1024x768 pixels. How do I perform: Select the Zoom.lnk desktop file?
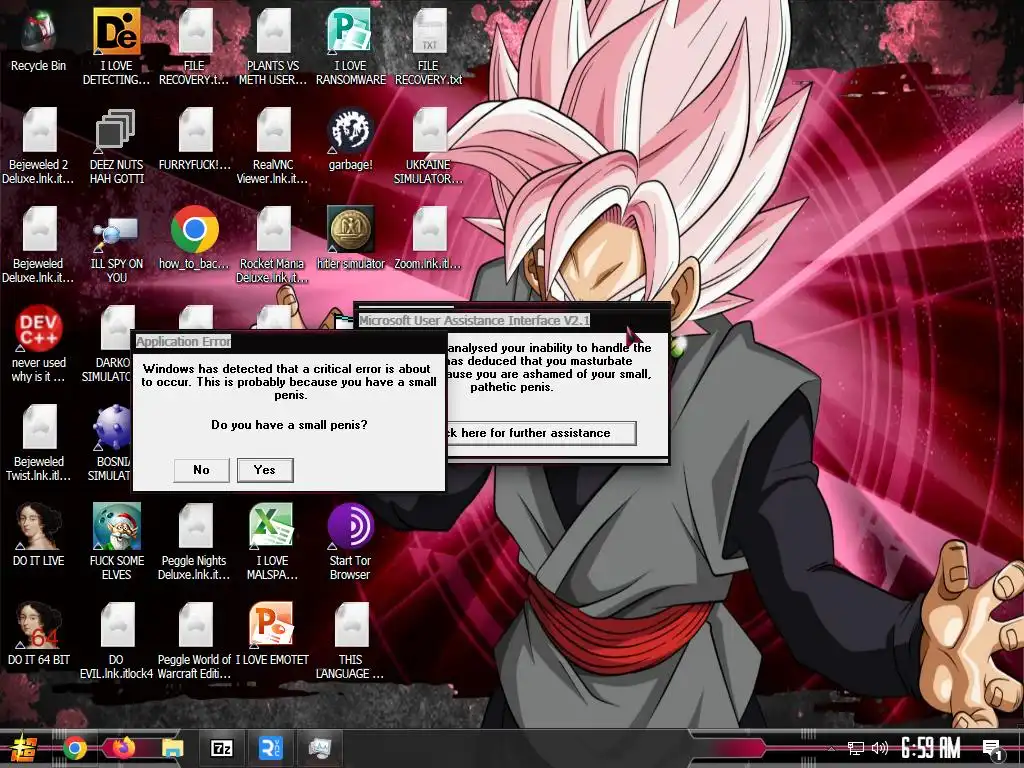428,239
